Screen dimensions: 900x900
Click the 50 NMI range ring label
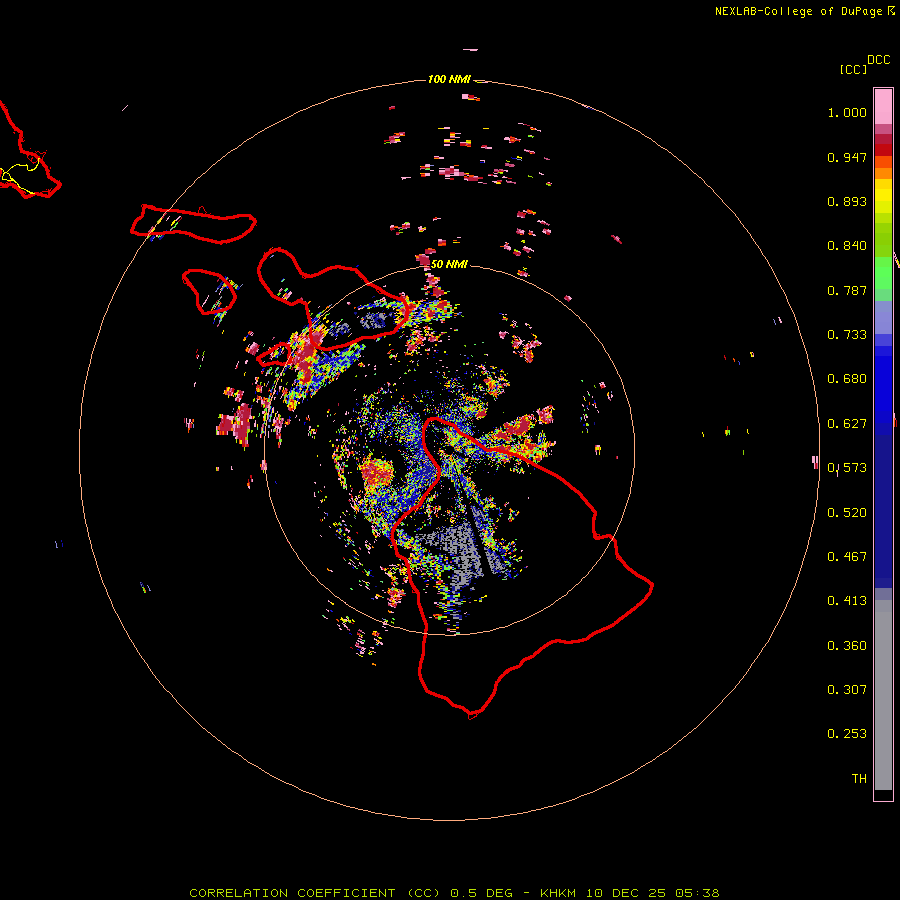449,264
